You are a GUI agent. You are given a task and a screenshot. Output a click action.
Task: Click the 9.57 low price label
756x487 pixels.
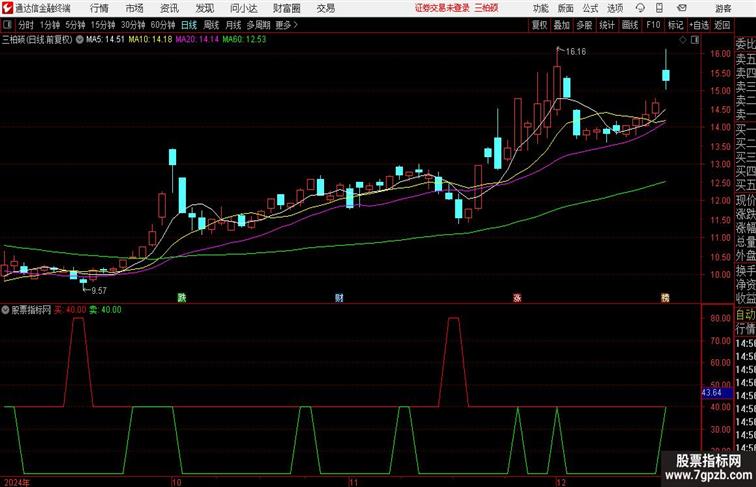tap(99, 290)
